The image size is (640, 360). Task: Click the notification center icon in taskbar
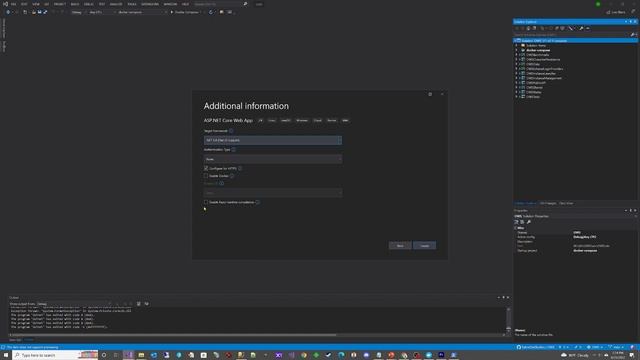coord(632,355)
